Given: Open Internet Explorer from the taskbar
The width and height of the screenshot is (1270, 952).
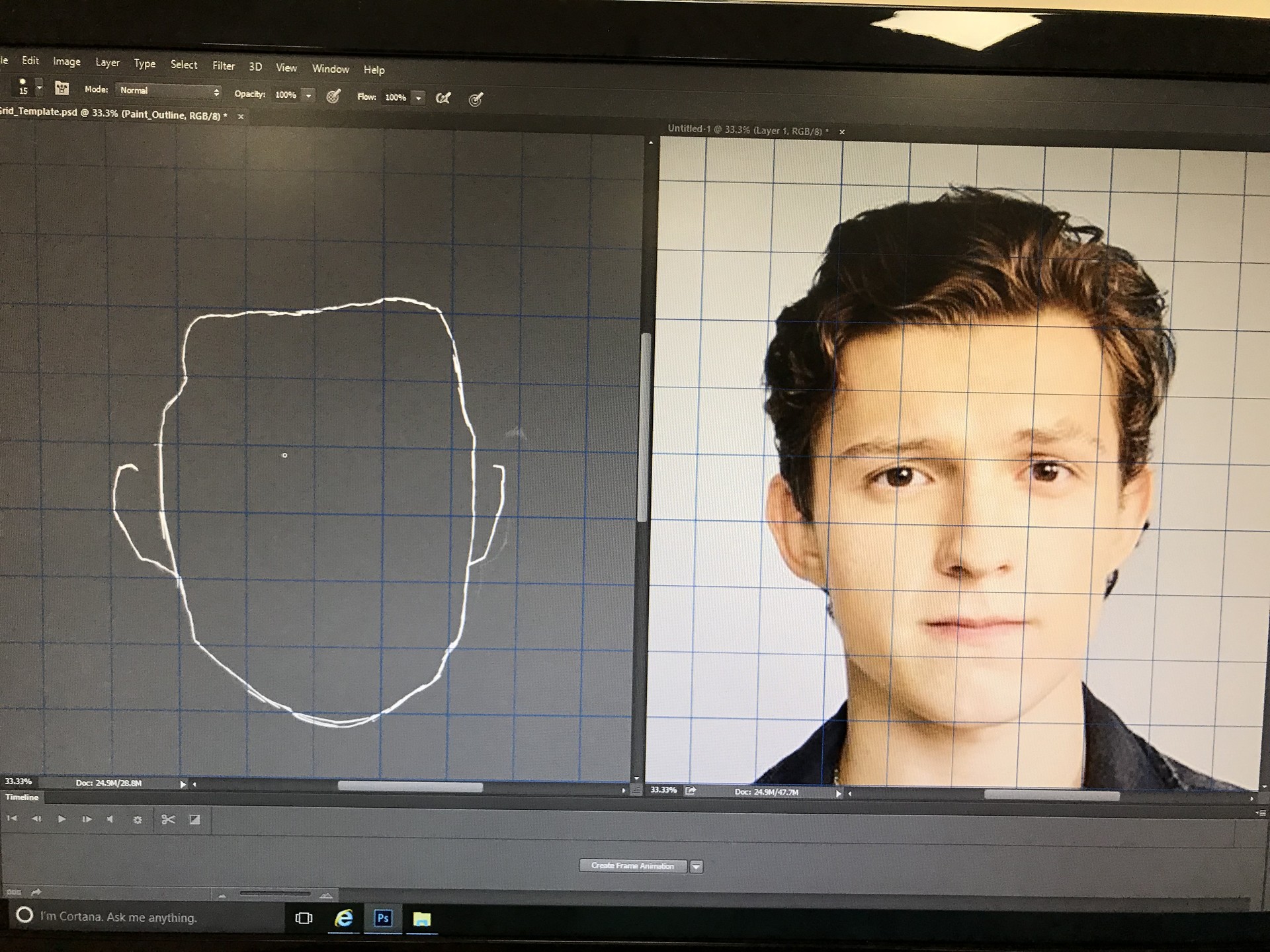Looking at the screenshot, I should [343, 919].
